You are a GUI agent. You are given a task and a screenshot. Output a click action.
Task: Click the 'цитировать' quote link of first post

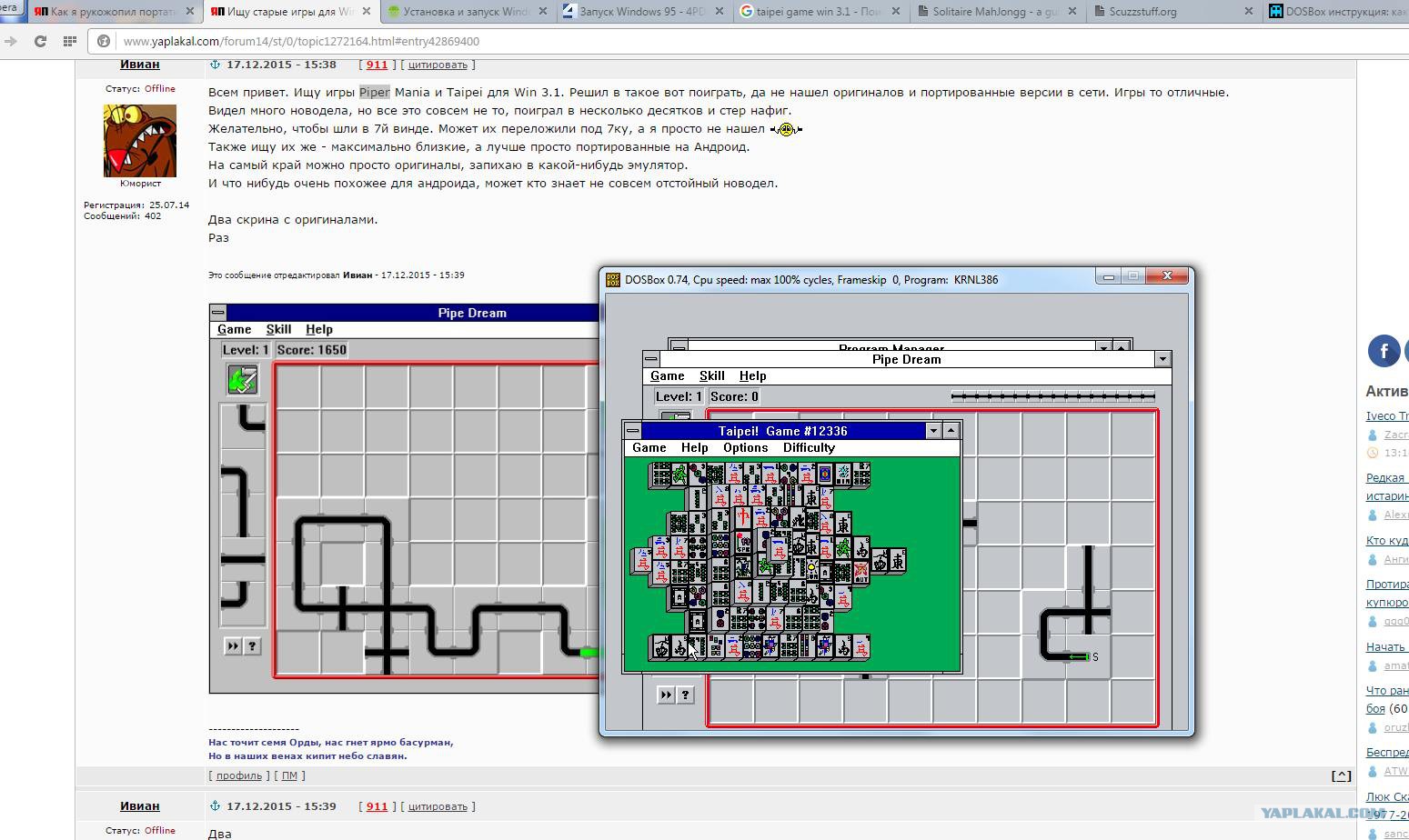click(x=438, y=65)
